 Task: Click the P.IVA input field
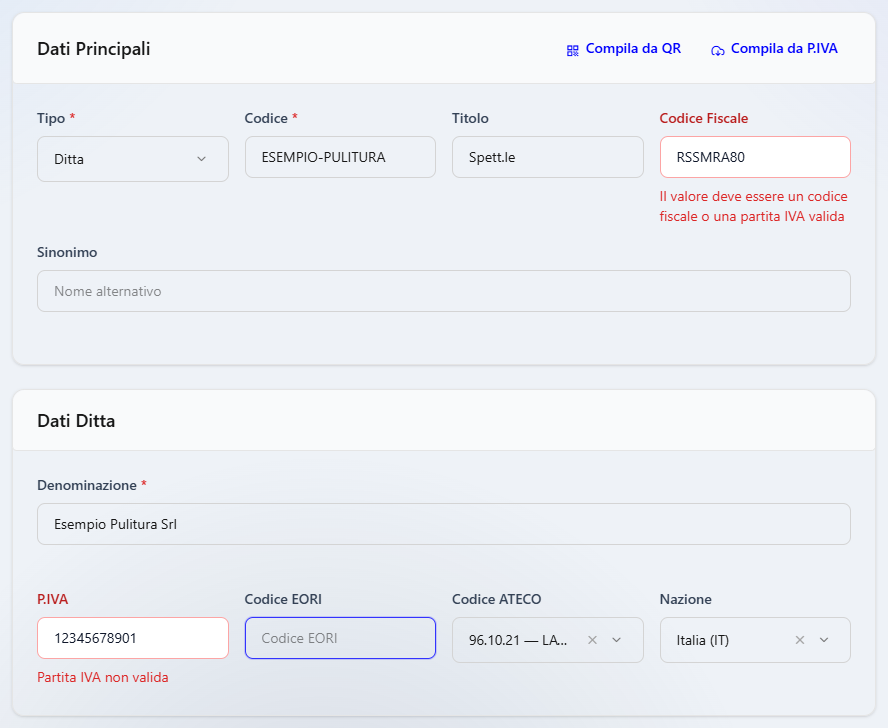tap(133, 638)
